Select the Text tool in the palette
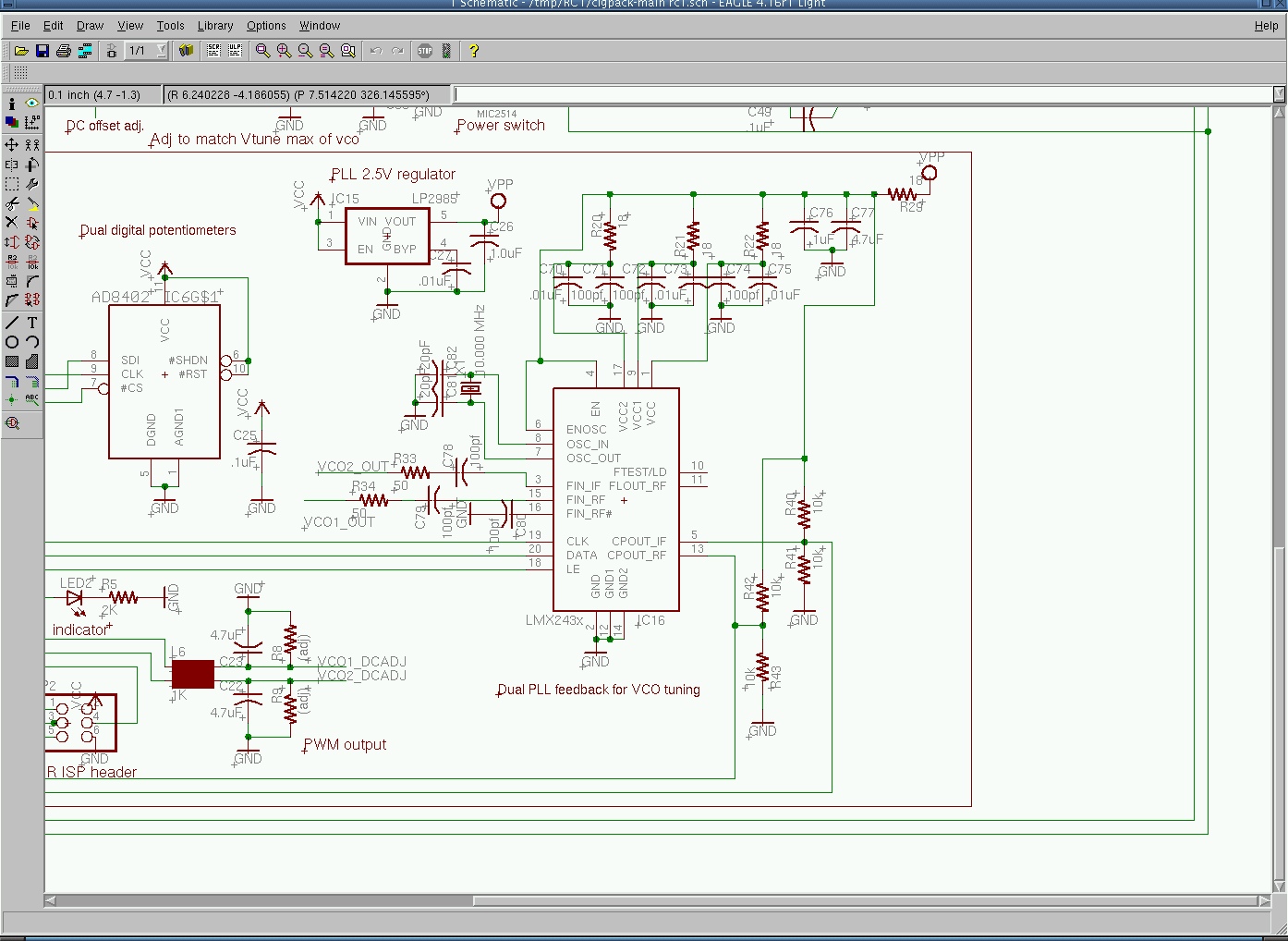Screen dimensions: 1288x941 point(32,323)
